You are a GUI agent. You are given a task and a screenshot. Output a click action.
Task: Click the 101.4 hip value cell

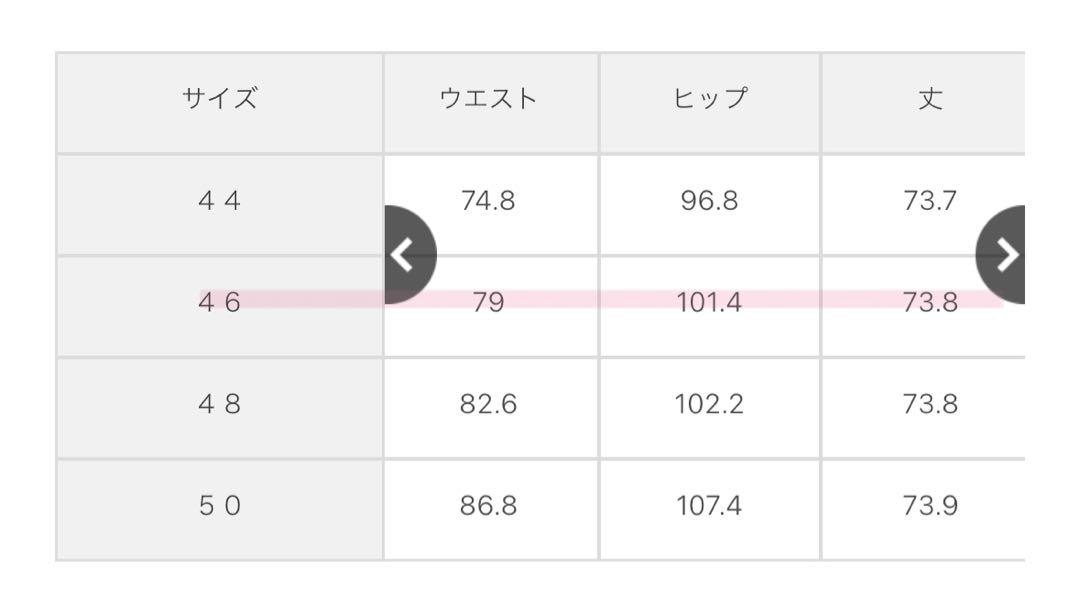709,307
